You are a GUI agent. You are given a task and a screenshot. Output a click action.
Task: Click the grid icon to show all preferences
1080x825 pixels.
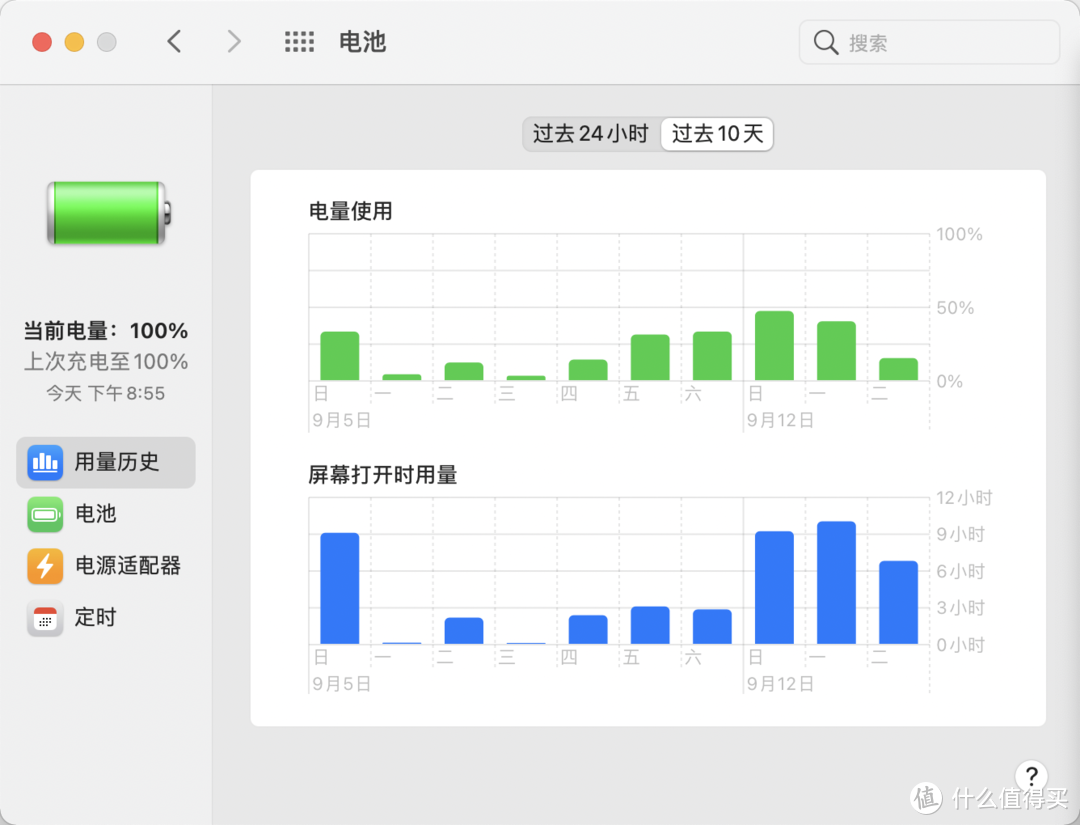(299, 41)
